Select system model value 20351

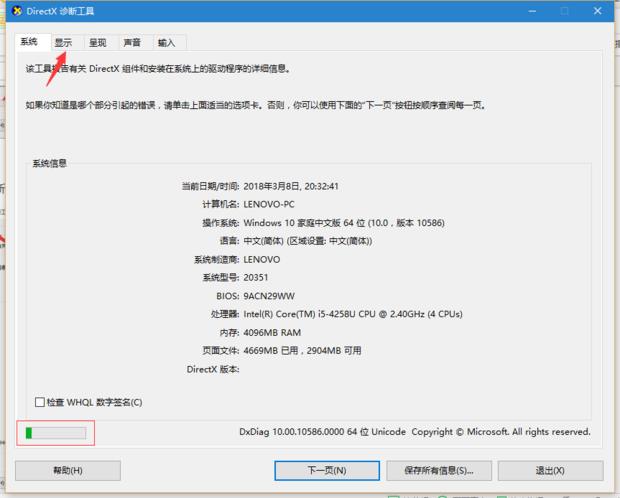point(256,278)
